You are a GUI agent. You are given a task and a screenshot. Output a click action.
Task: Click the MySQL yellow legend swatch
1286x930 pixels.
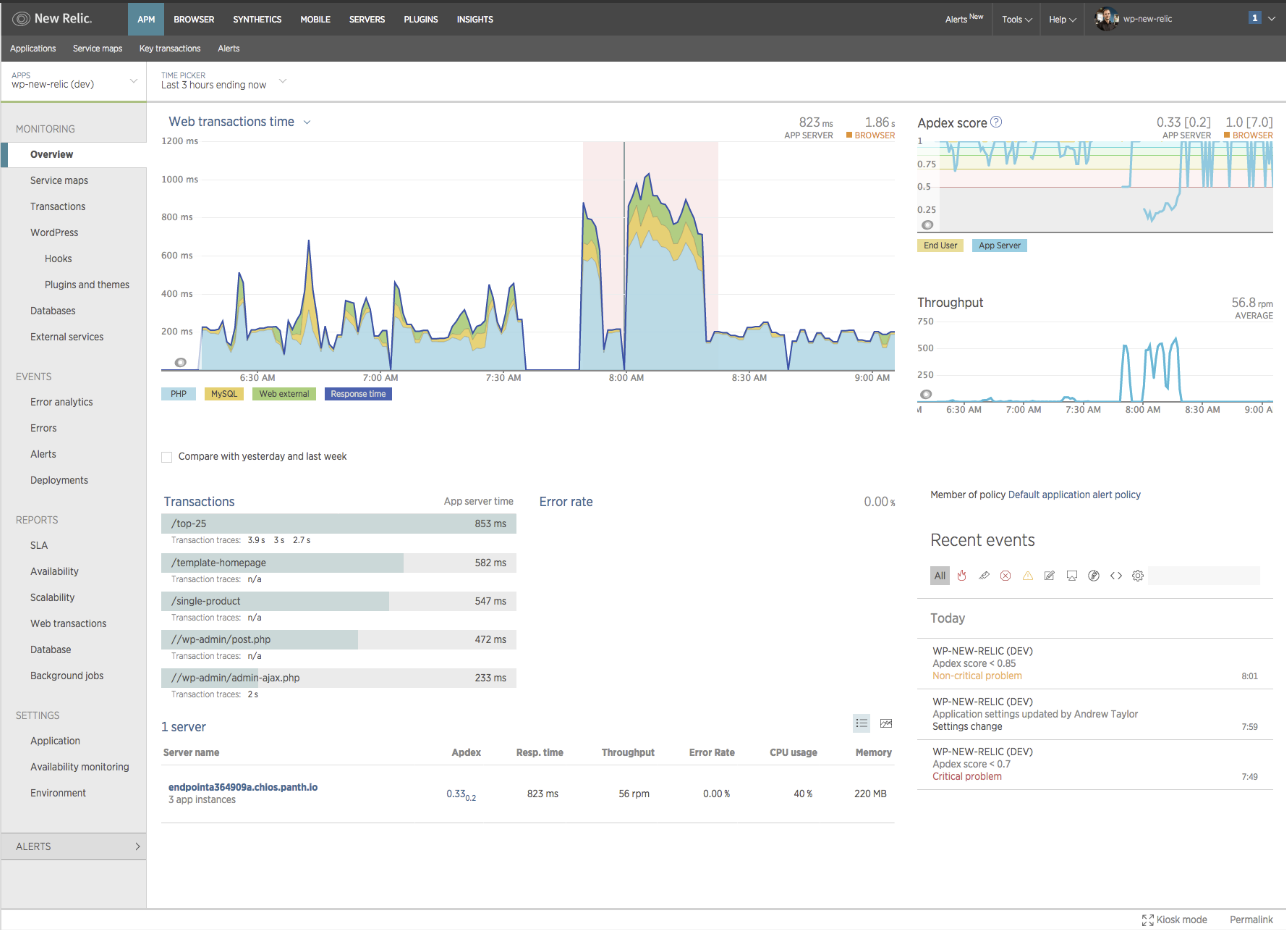click(x=224, y=394)
